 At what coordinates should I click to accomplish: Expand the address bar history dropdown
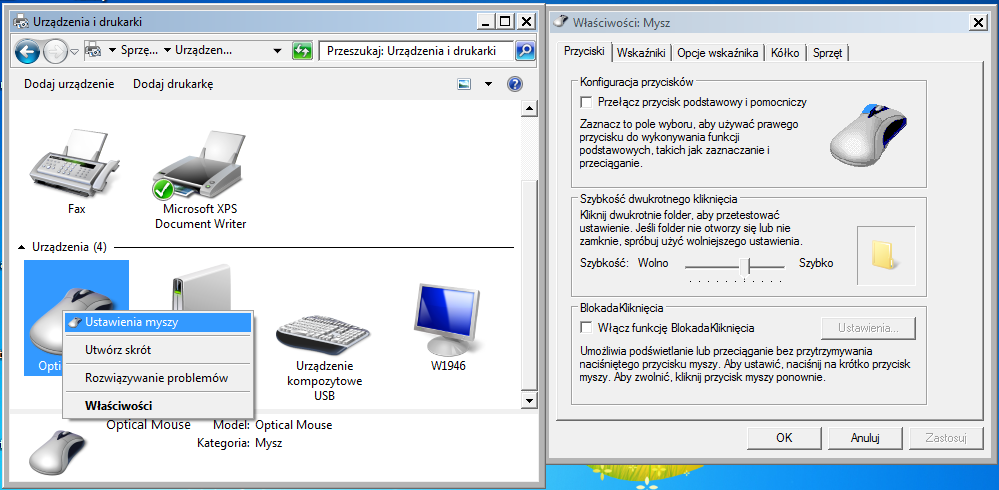click(277, 51)
